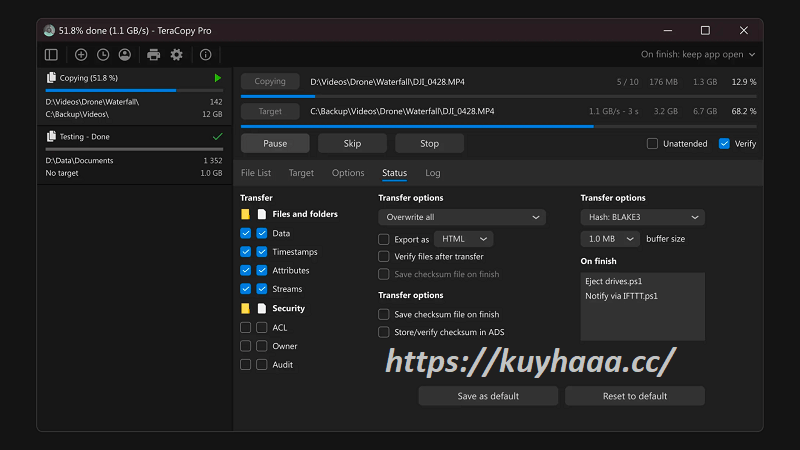This screenshot has width=800, height=450.
Task: Select the Status tab
Action: coord(394,173)
